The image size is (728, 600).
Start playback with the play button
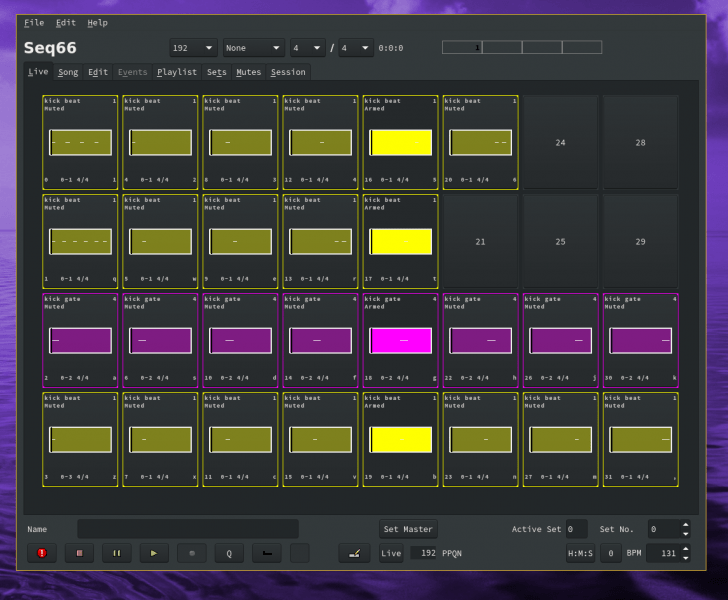[154, 553]
